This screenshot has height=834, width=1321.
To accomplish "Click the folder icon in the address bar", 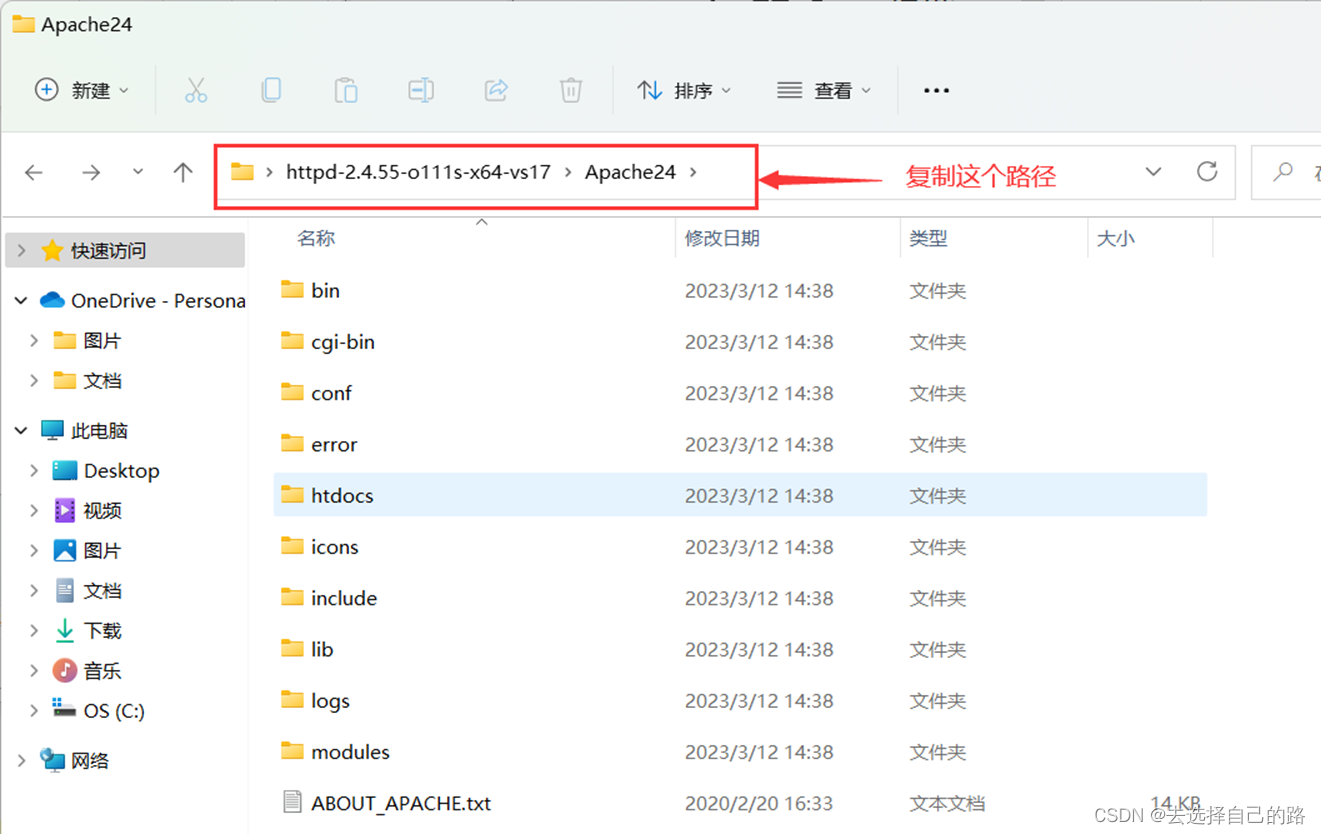I will click(242, 171).
